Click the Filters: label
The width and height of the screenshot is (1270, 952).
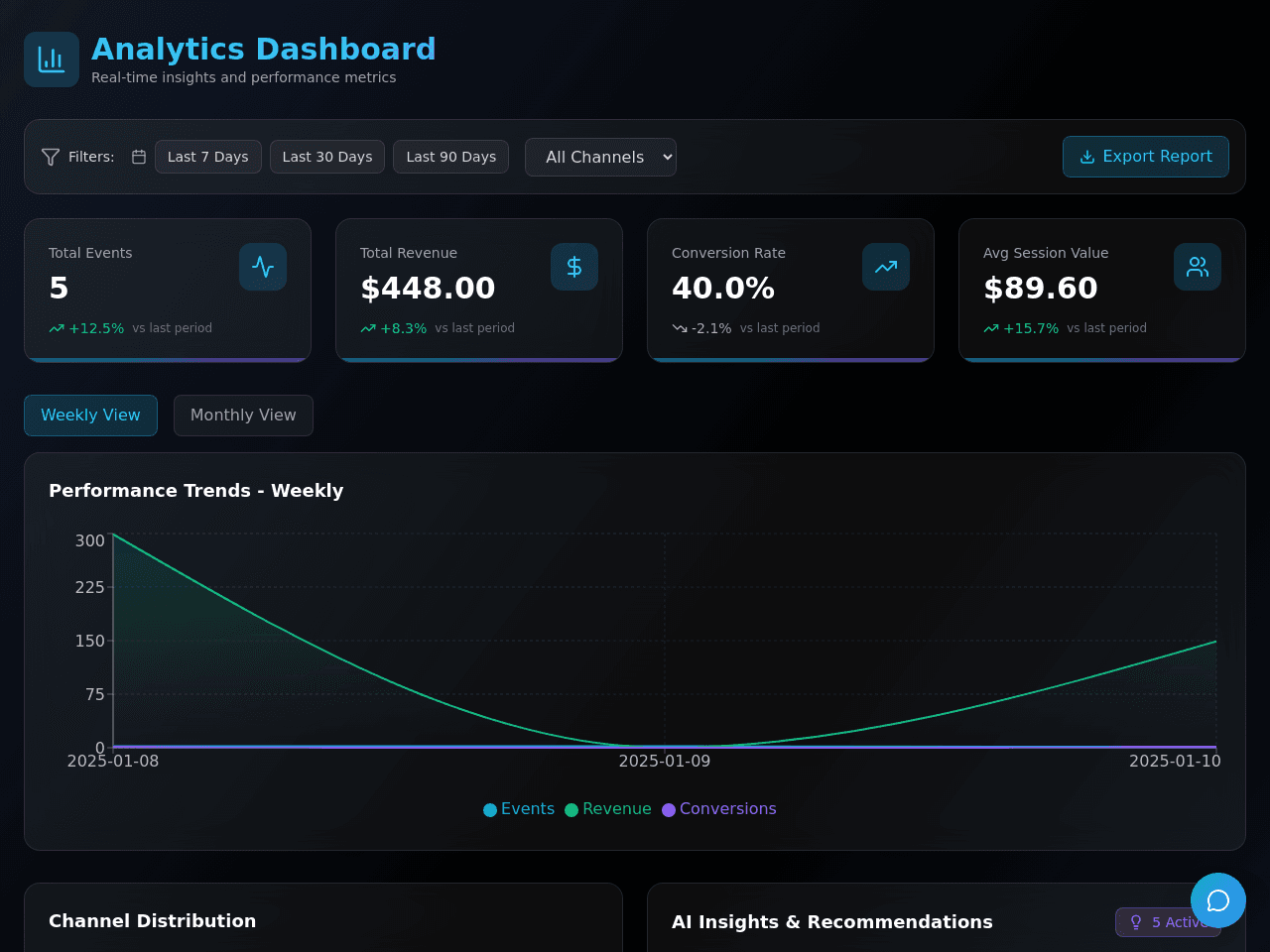91,157
